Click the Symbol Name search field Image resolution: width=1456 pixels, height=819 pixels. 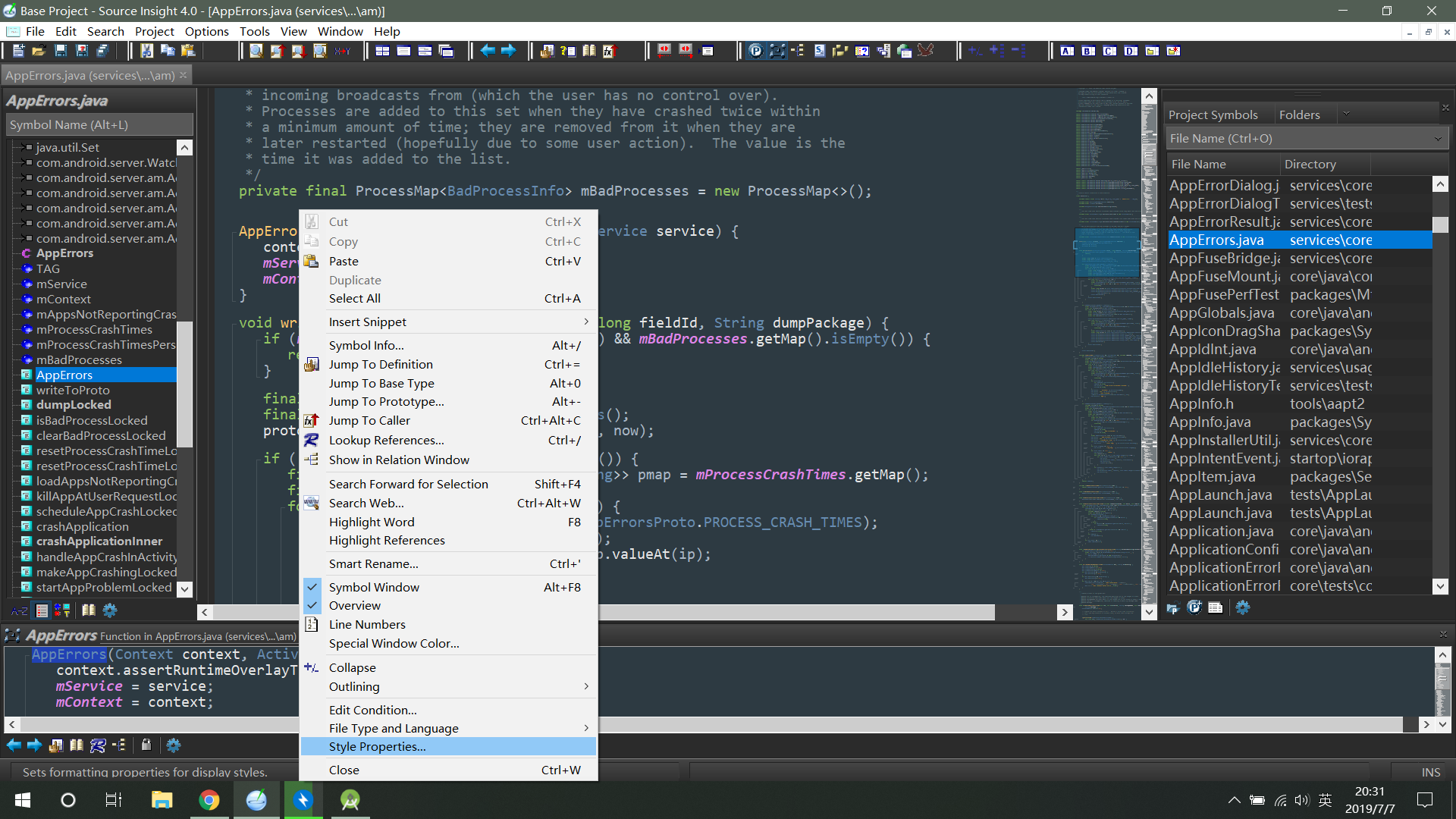[x=99, y=124]
